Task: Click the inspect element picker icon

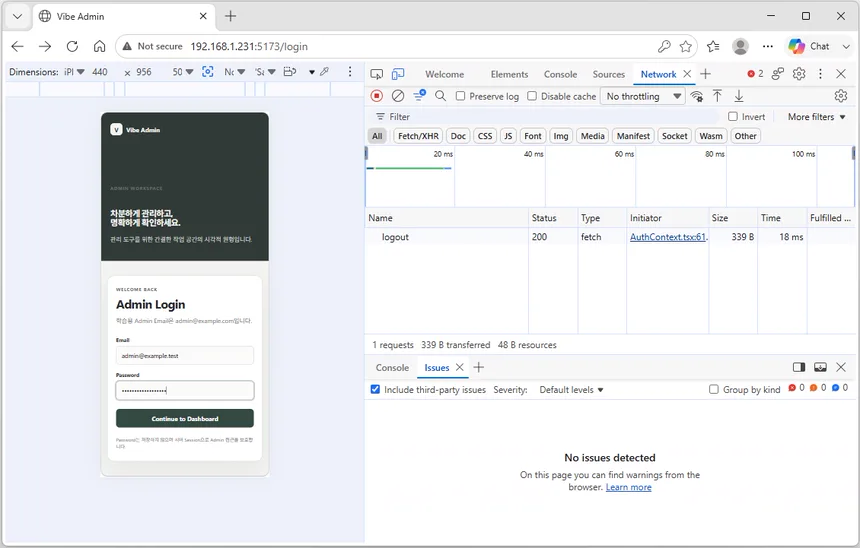Action: 377,74
